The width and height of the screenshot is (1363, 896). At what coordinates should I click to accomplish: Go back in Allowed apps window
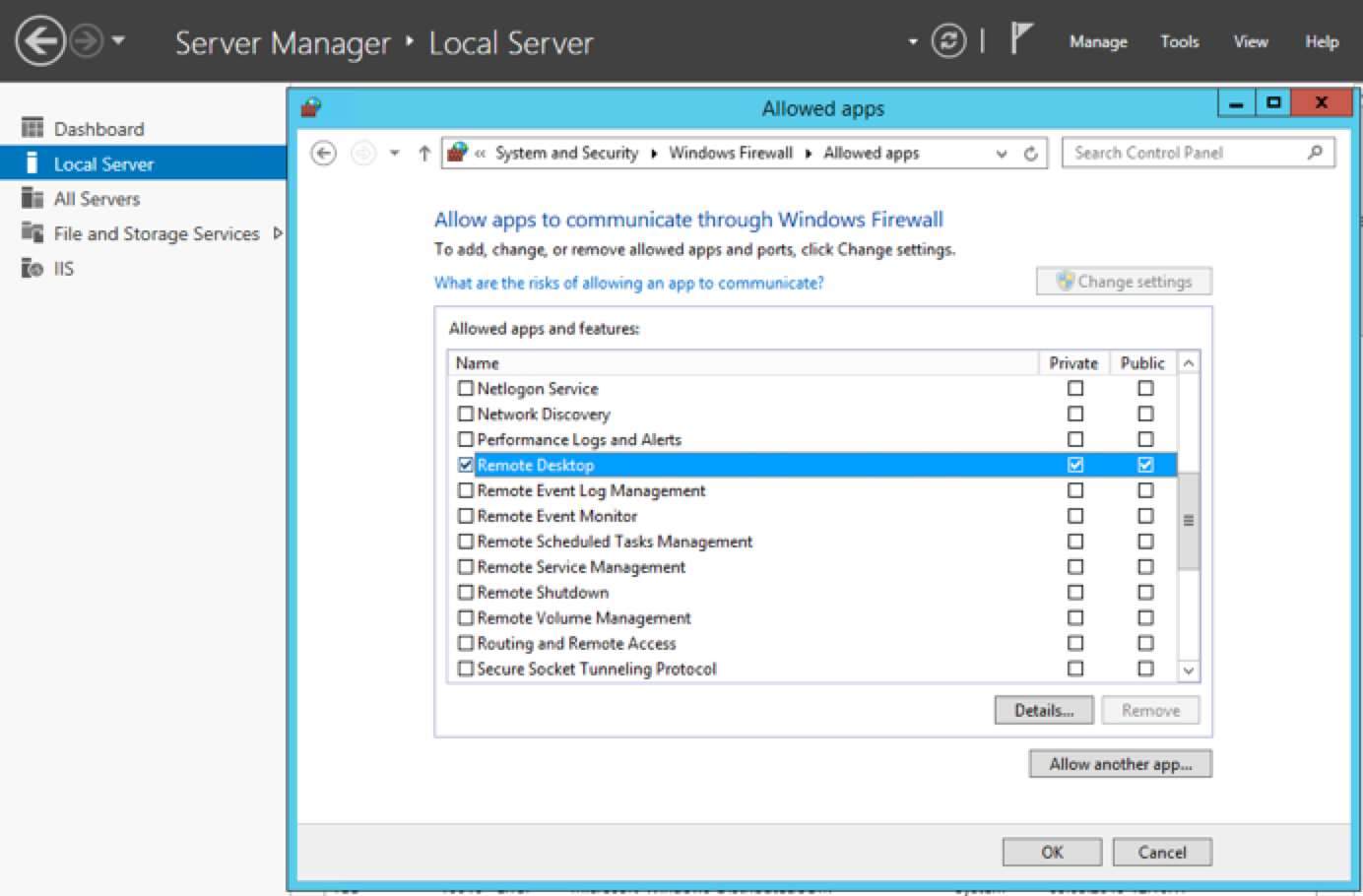323,153
